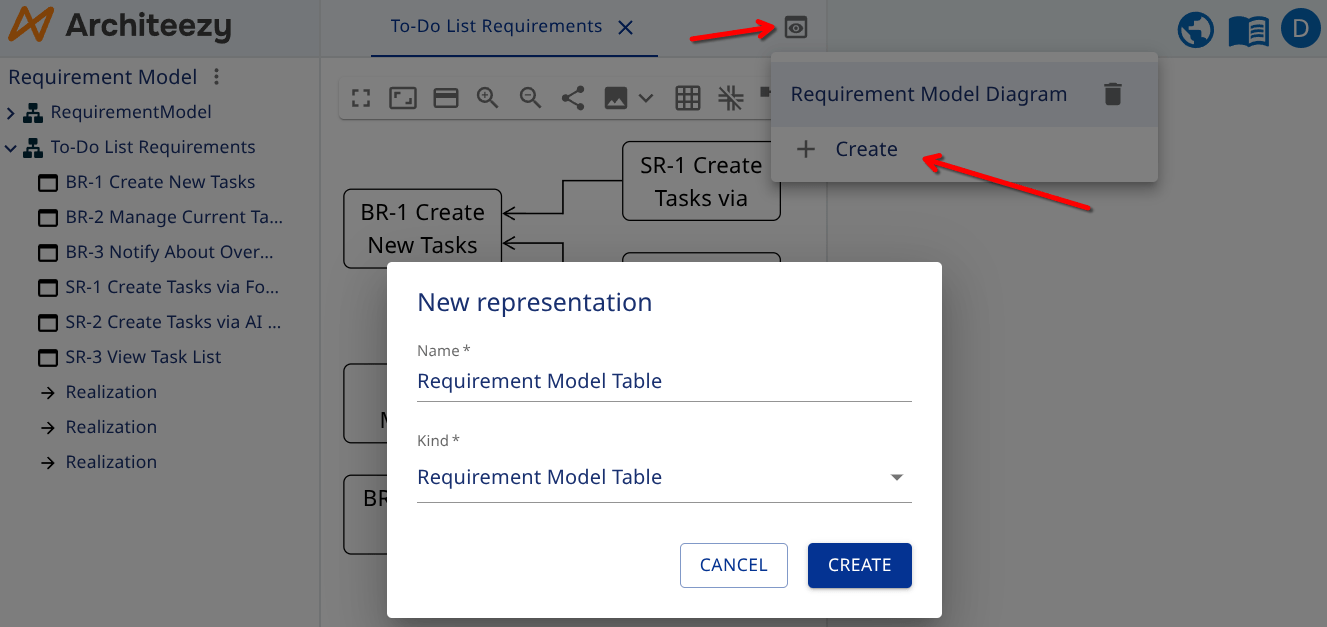Click the snap to grid toolbar icon
This screenshot has height=627, width=1327.
click(x=729, y=97)
